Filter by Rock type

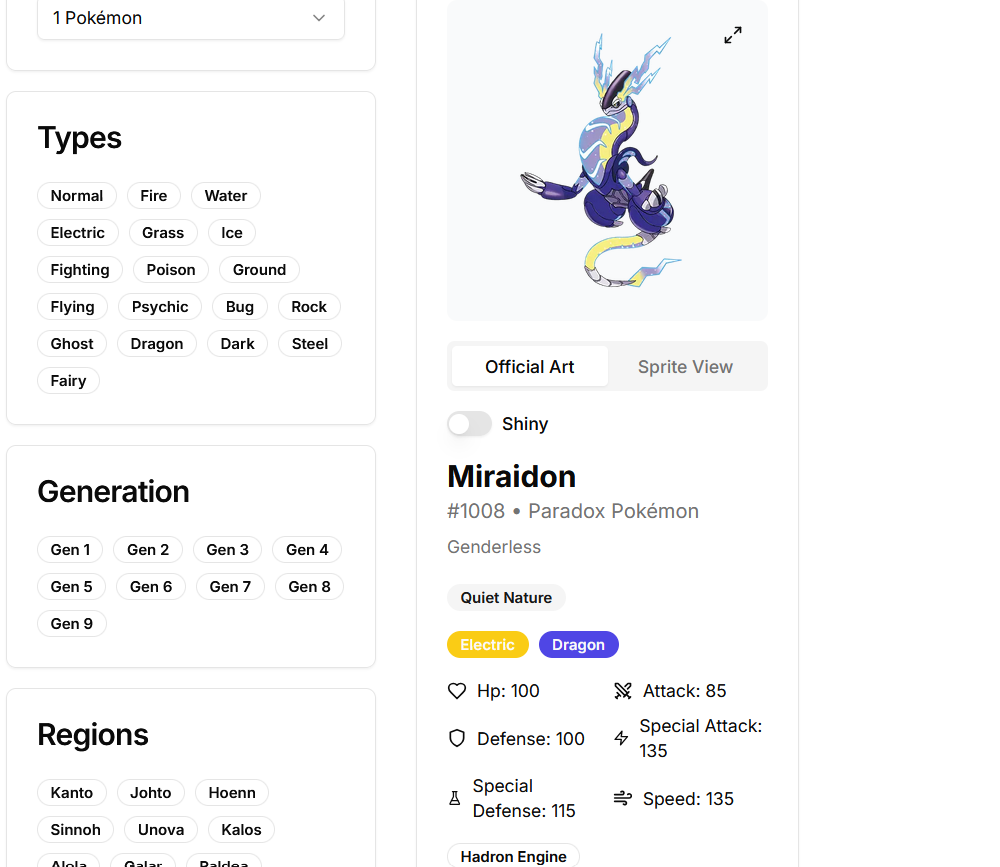[309, 307]
